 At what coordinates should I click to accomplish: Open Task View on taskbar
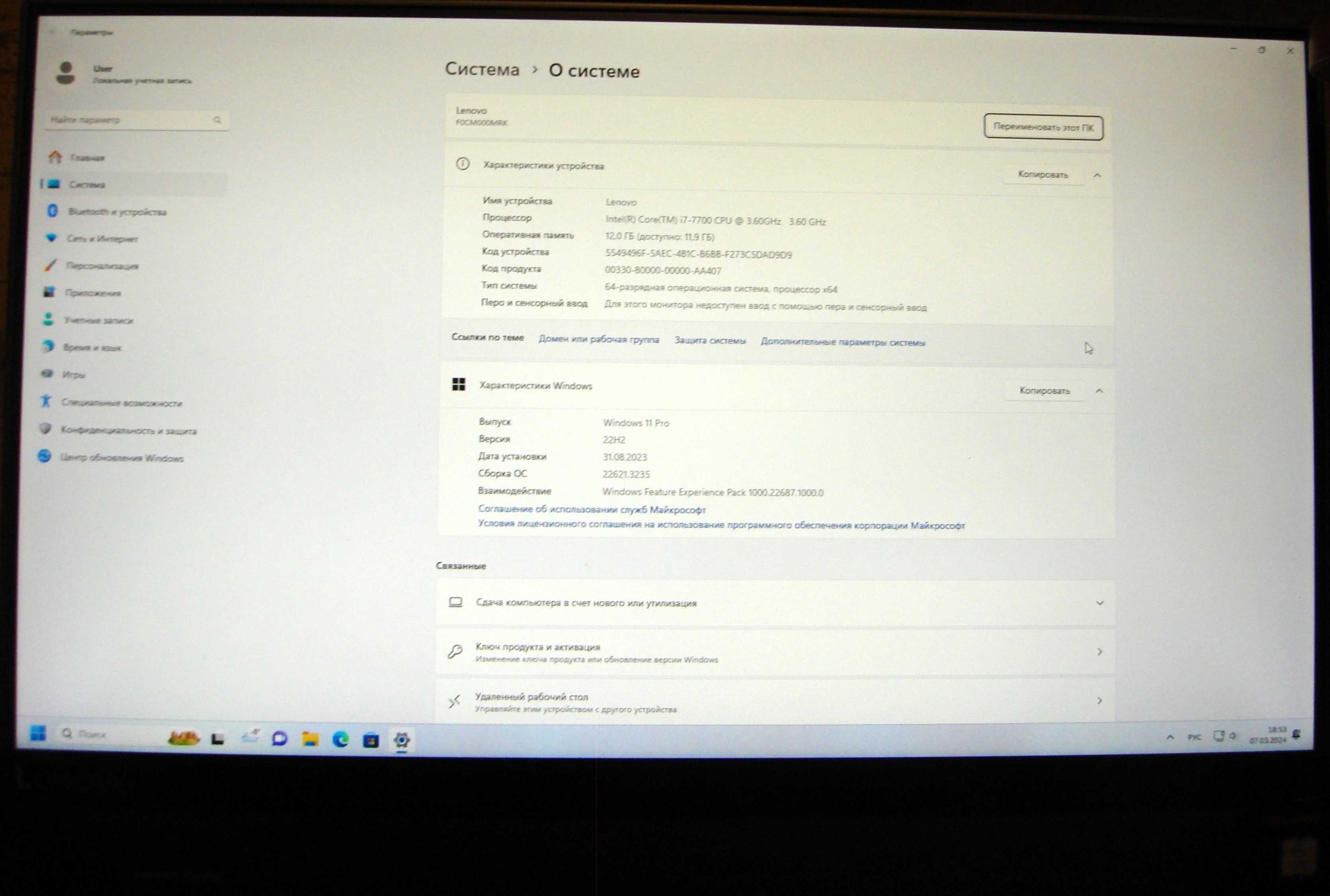pyautogui.click(x=218, y=739)
